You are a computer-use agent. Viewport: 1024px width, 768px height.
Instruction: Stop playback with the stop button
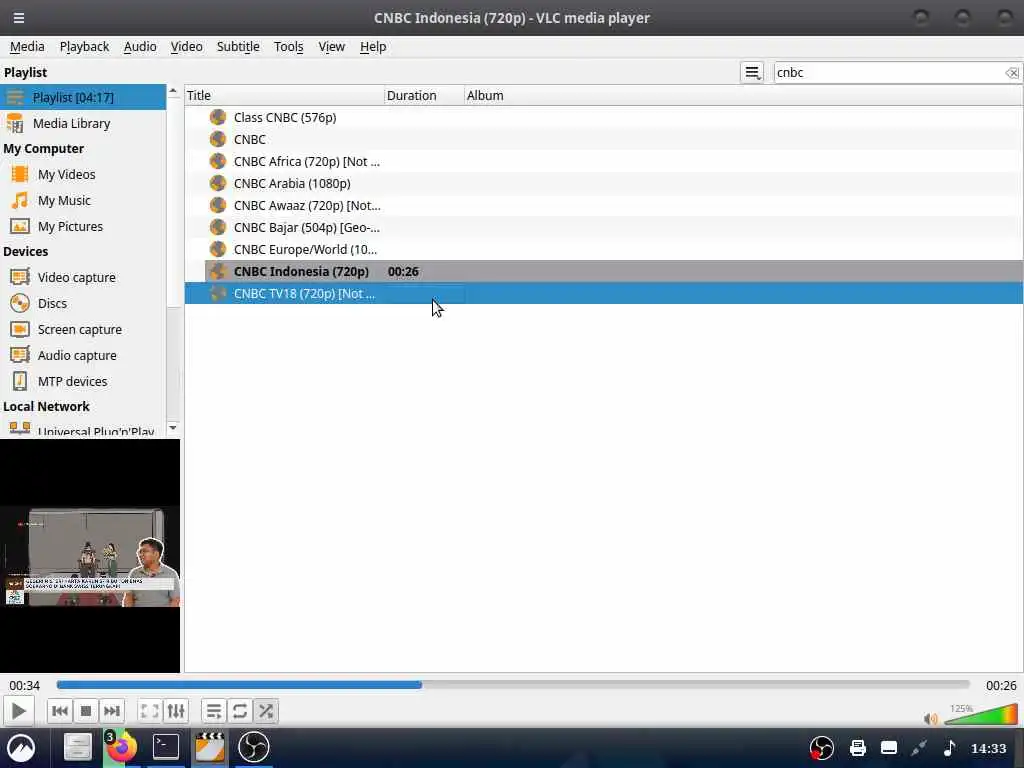click(x=86, y=711)
